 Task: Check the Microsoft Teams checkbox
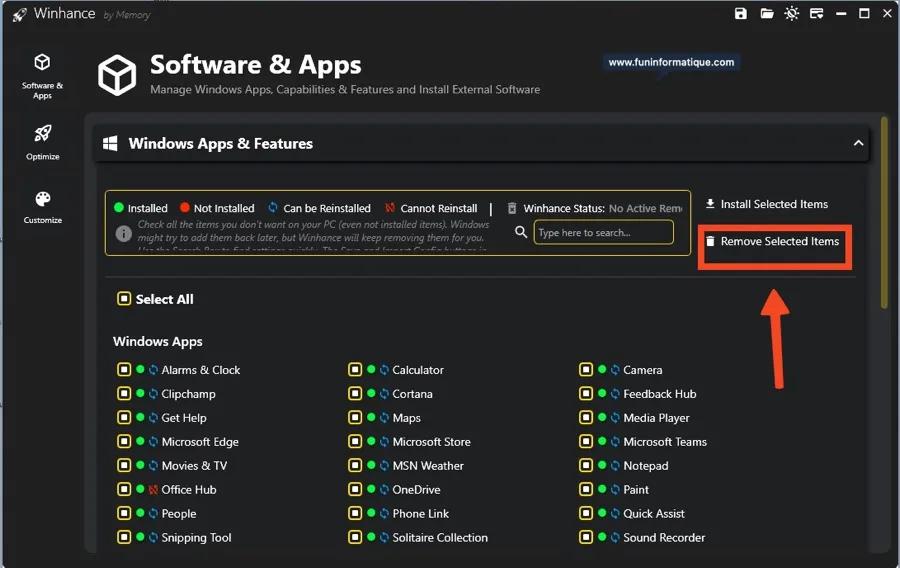pyautogui.click(x=585, y=441)
